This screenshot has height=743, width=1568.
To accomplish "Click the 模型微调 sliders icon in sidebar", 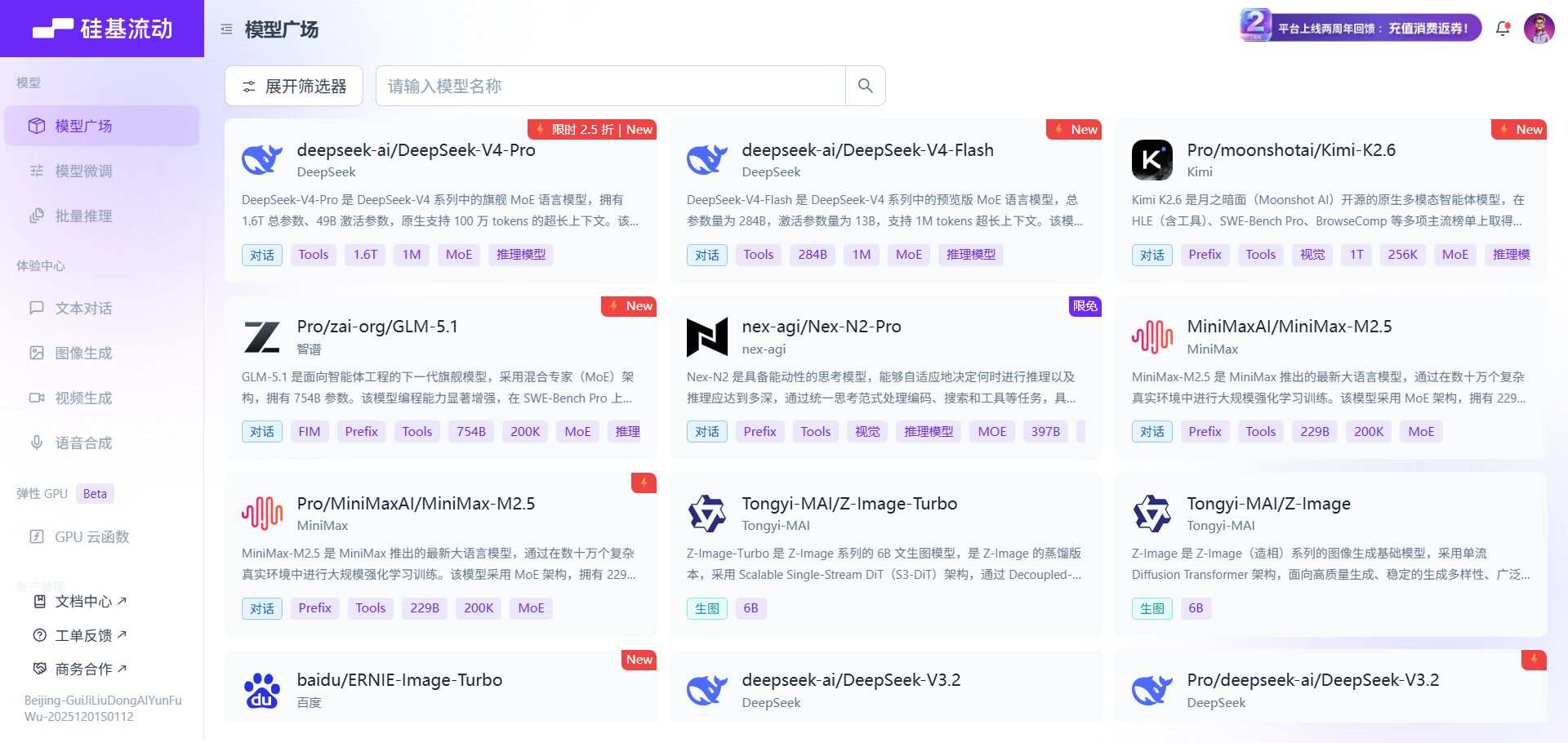I will [x=37, y=171].
